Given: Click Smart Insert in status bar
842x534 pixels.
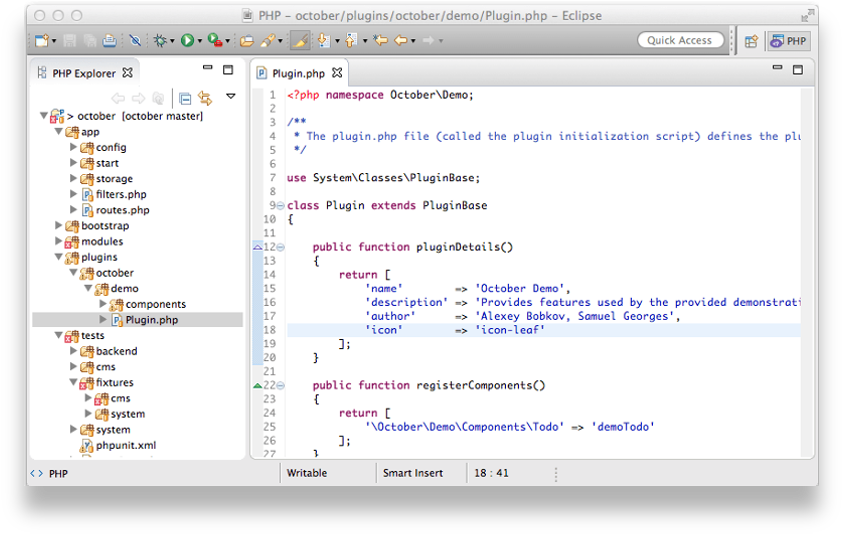Looking at the screenshot, I should point(412,473).
